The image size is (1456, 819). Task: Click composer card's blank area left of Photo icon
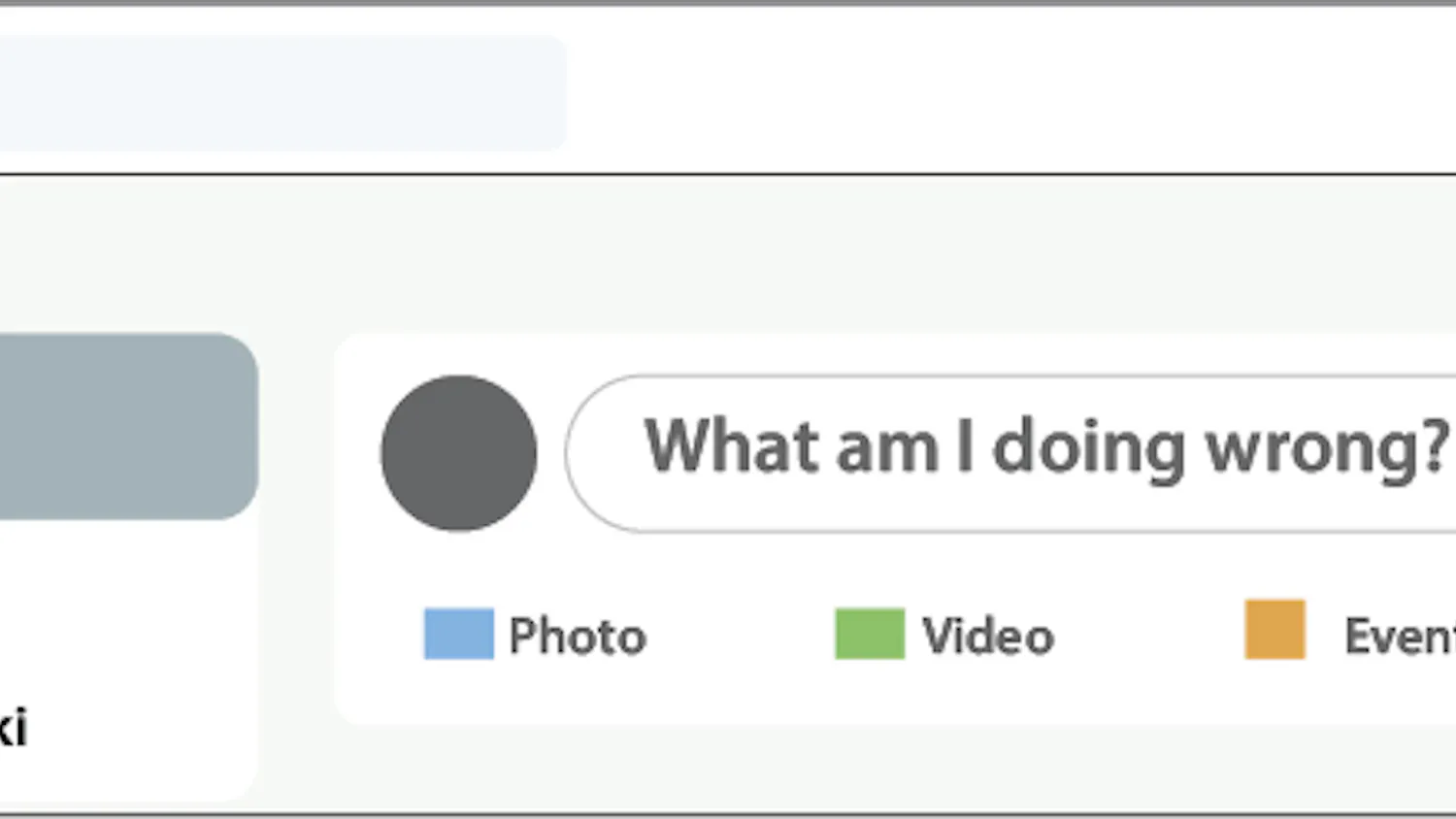coord(379,637)
